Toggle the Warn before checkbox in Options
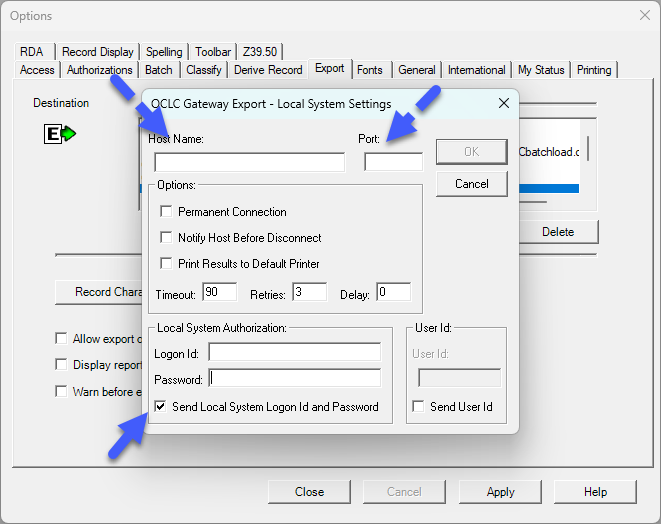661x524 pixels. click(61, 392)
